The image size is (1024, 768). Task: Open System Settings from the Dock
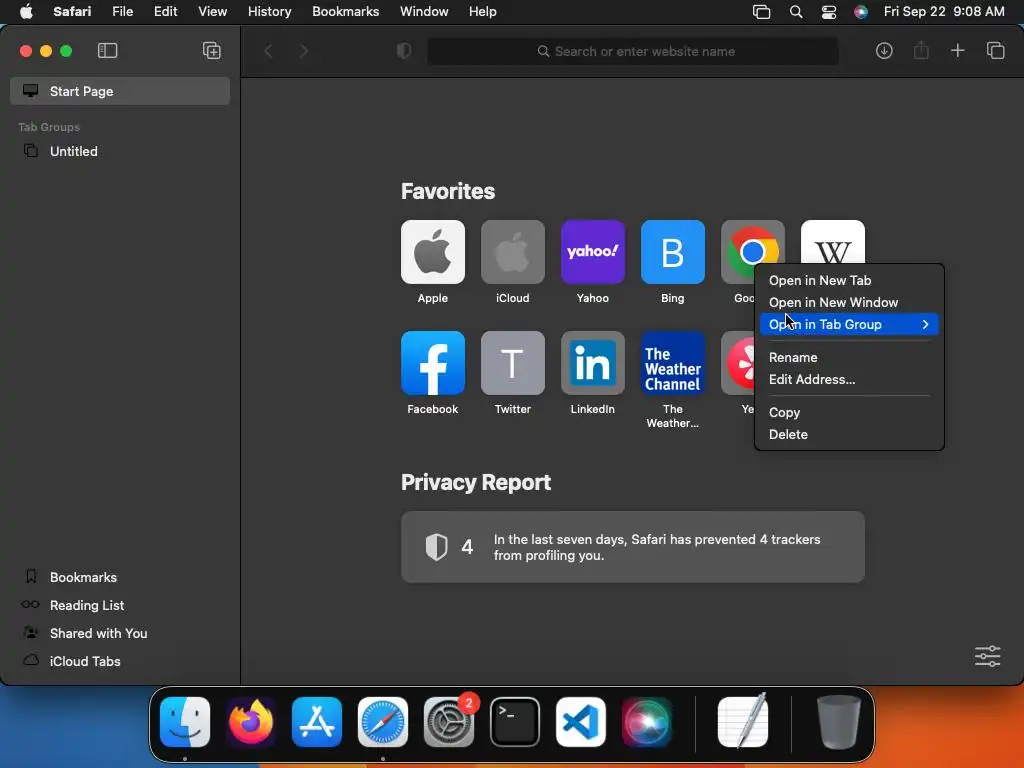pyautogui.click(x=449, y=722)
